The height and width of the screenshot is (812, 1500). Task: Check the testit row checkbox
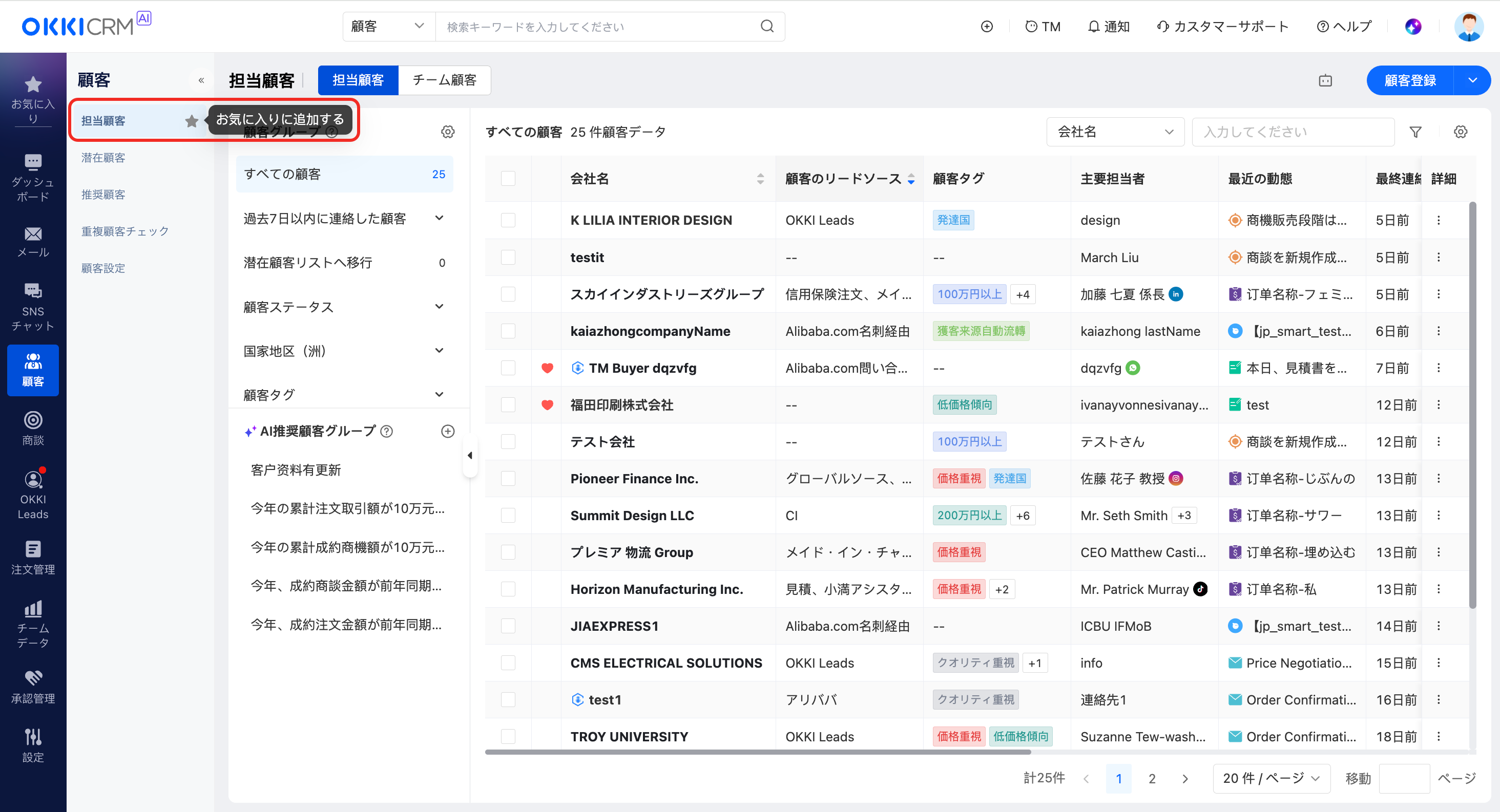click(x=508, y=257)
